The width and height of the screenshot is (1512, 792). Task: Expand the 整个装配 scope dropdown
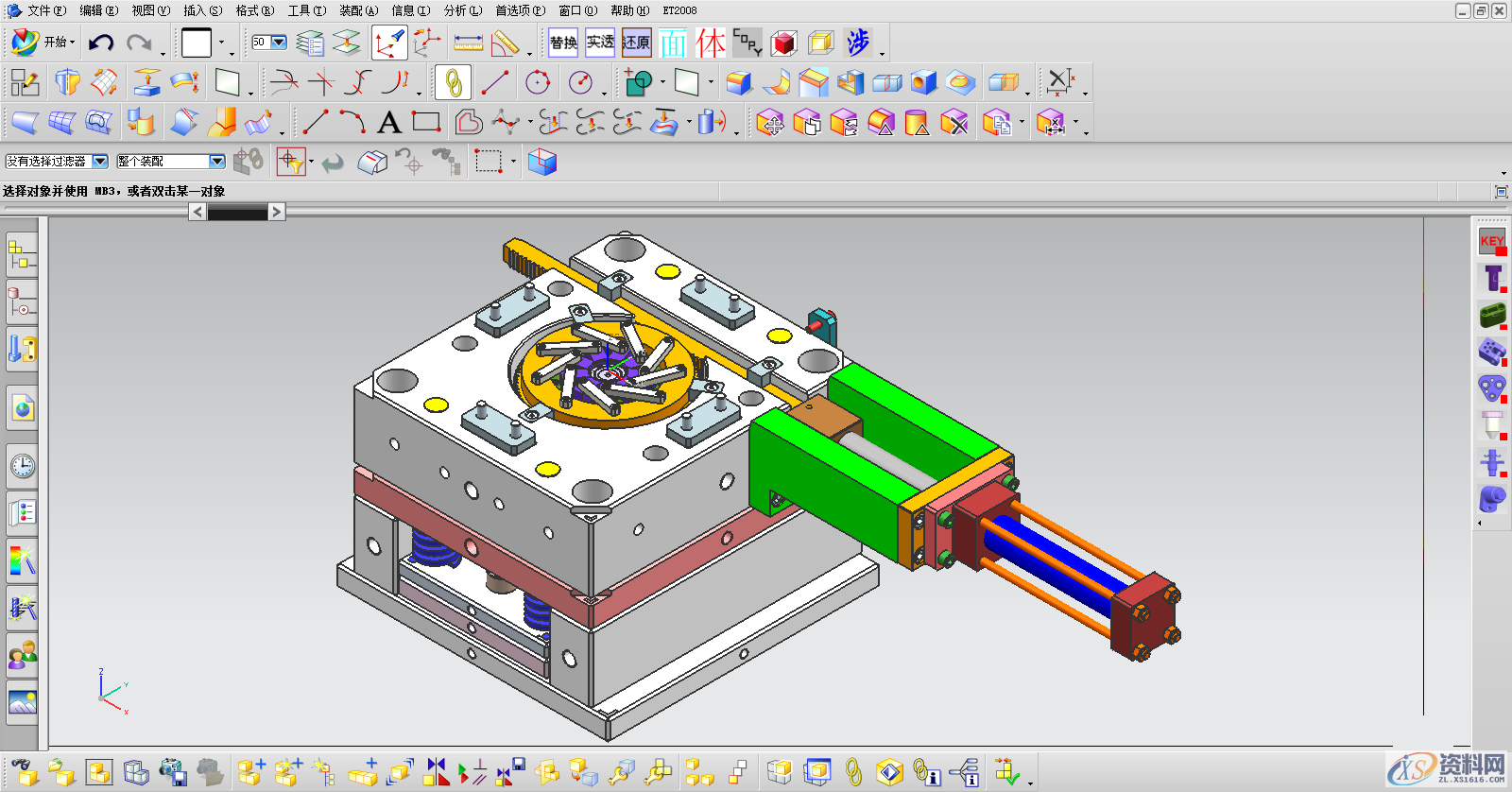coord(216,162)
